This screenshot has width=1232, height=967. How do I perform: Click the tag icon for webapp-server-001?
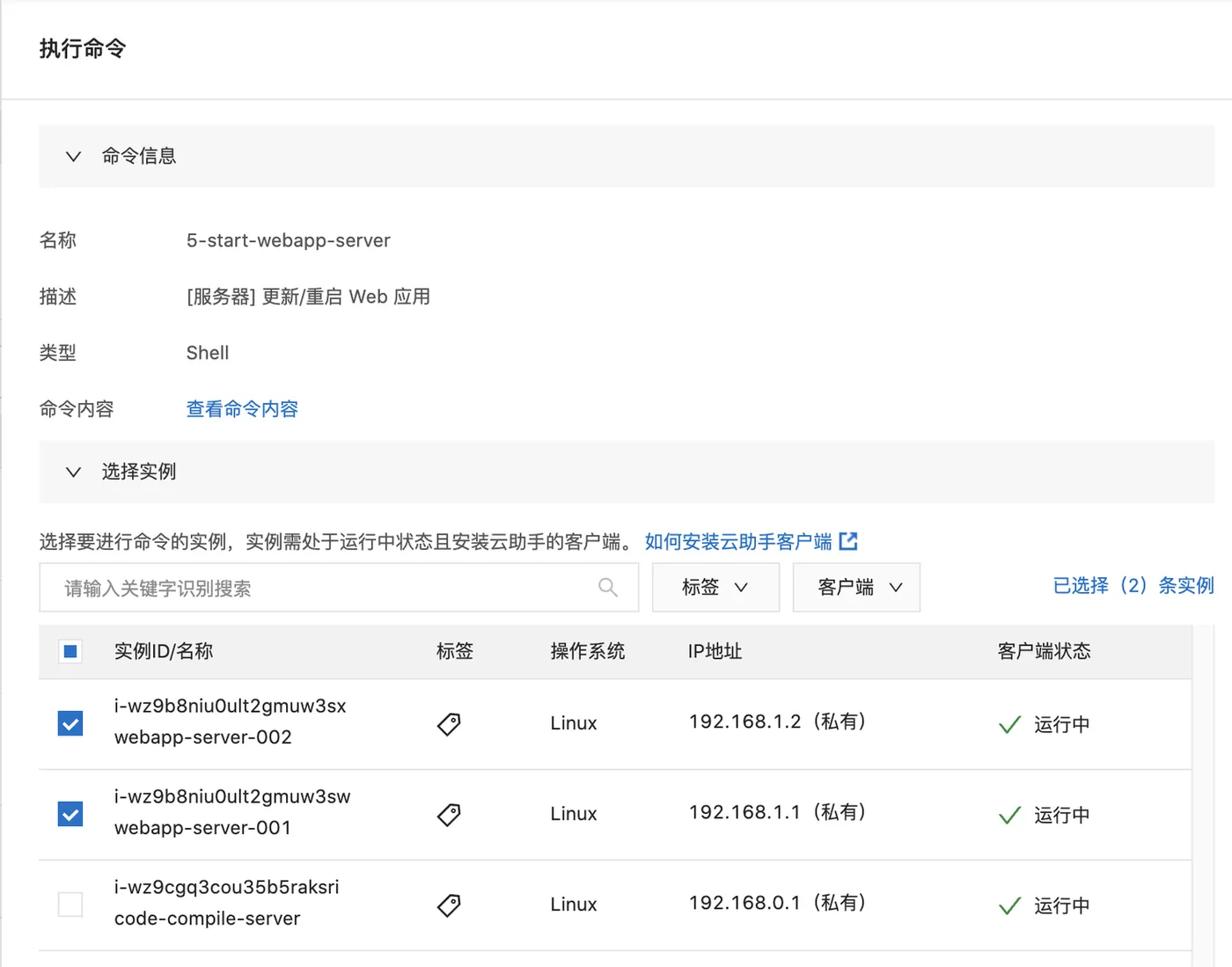449,815
